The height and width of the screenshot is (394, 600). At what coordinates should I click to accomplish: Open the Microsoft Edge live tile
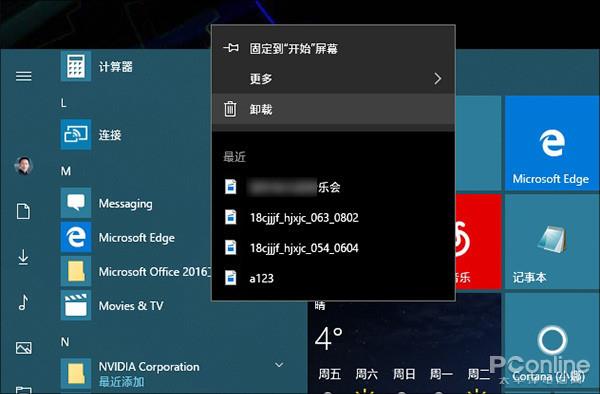553,143
